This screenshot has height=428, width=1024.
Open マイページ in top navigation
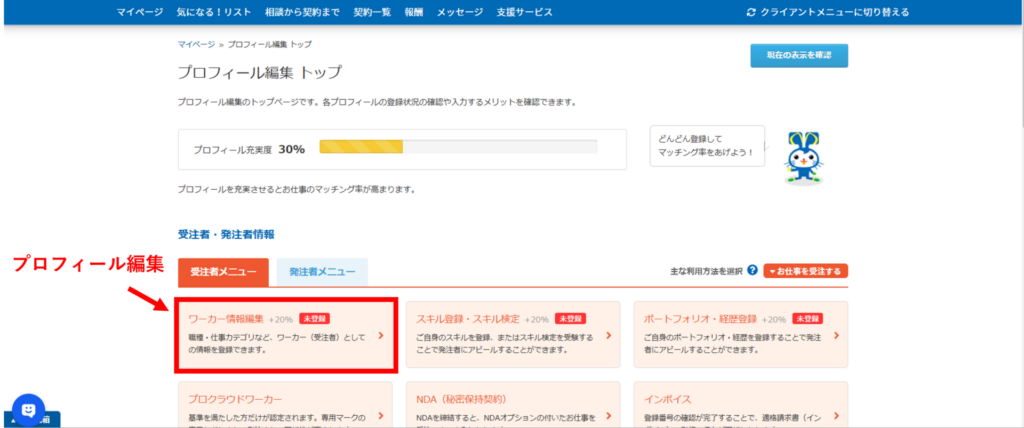point(140,12)
